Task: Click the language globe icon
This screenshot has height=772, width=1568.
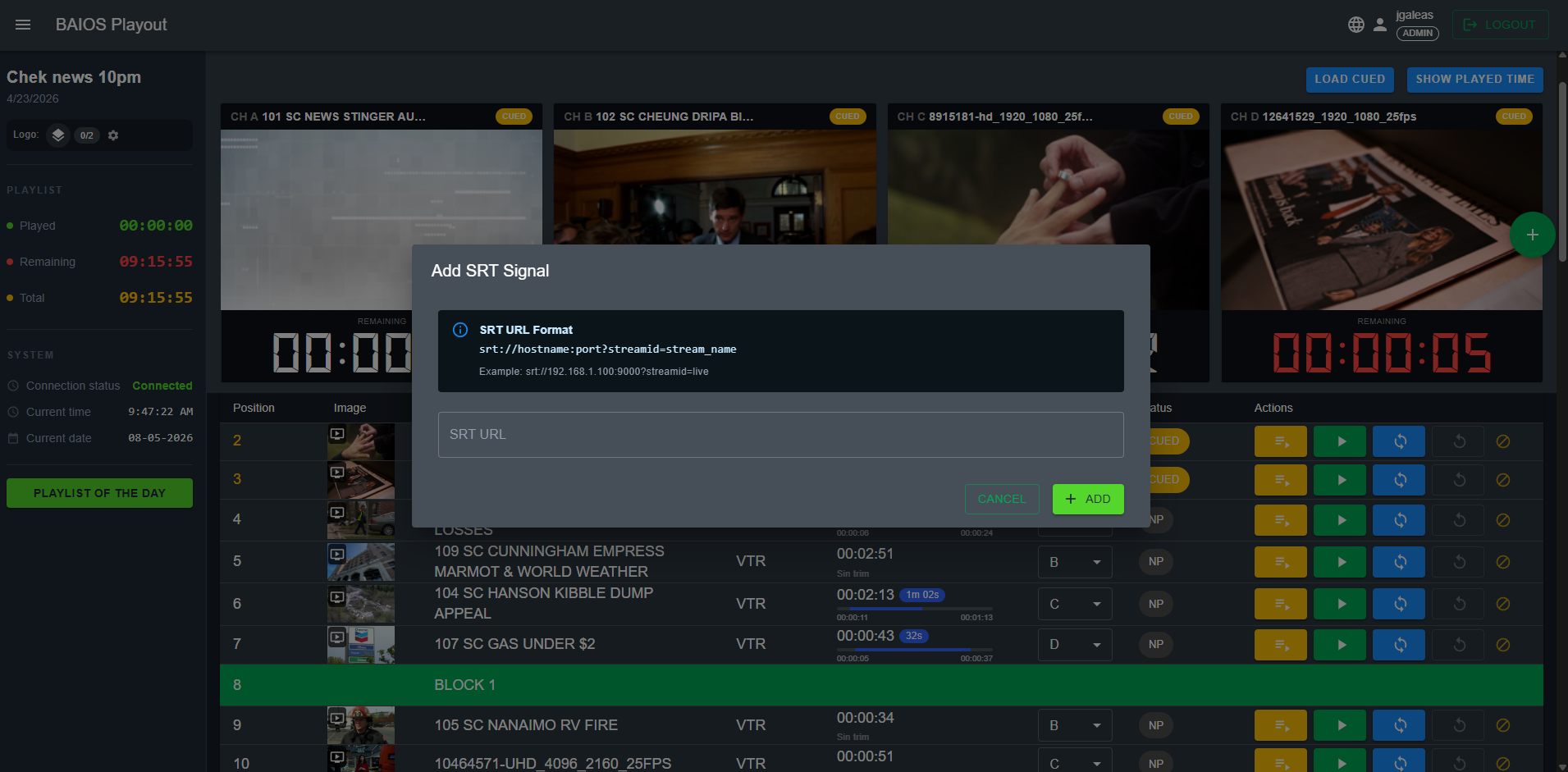Action: coord(1356,25)
